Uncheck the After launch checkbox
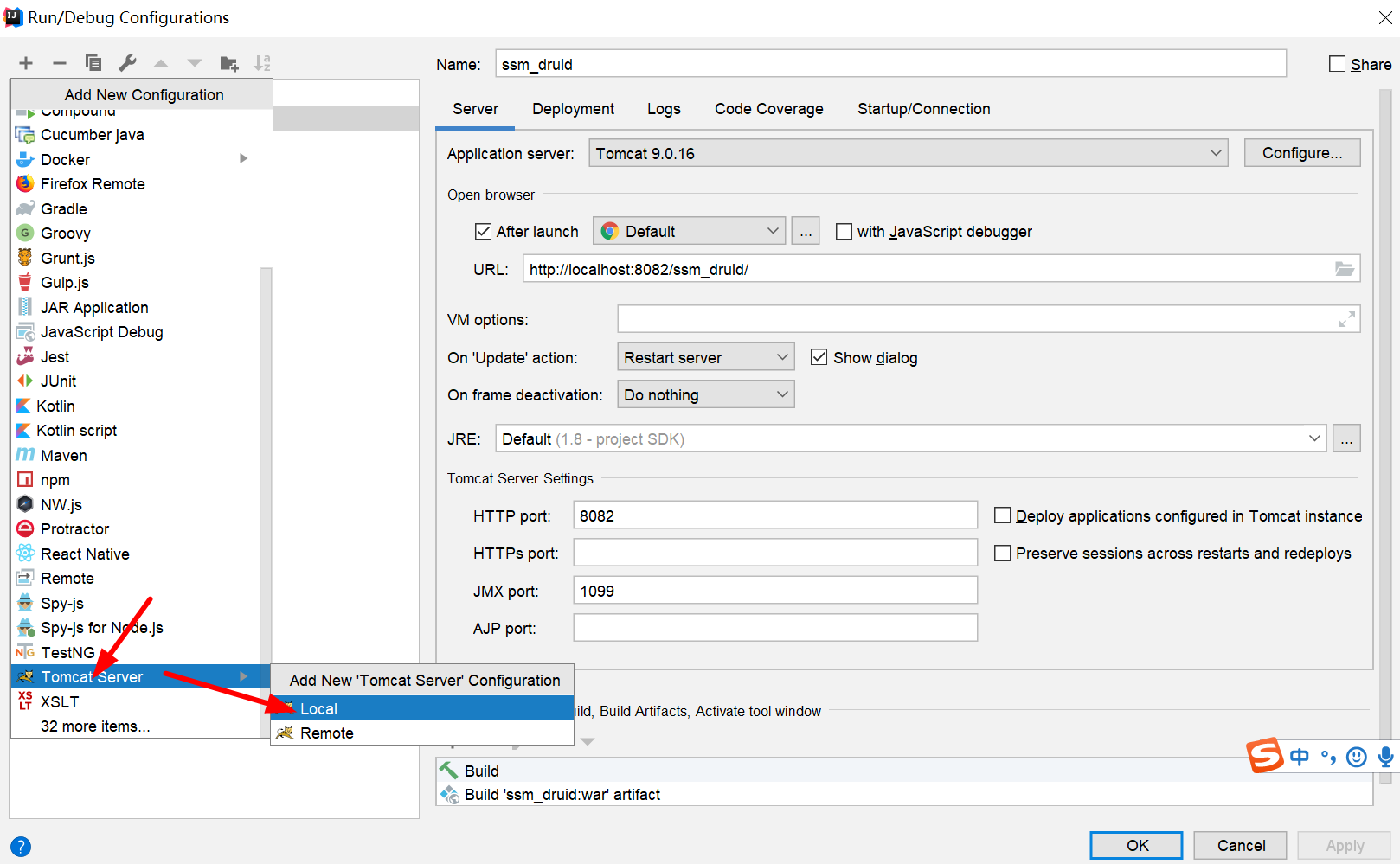 pyautogui.click(x=484, y=232)
